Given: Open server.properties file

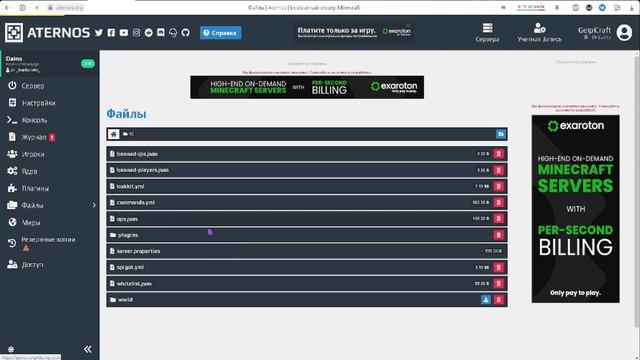Looking at the screenshot, I should (x=138, y=251).
